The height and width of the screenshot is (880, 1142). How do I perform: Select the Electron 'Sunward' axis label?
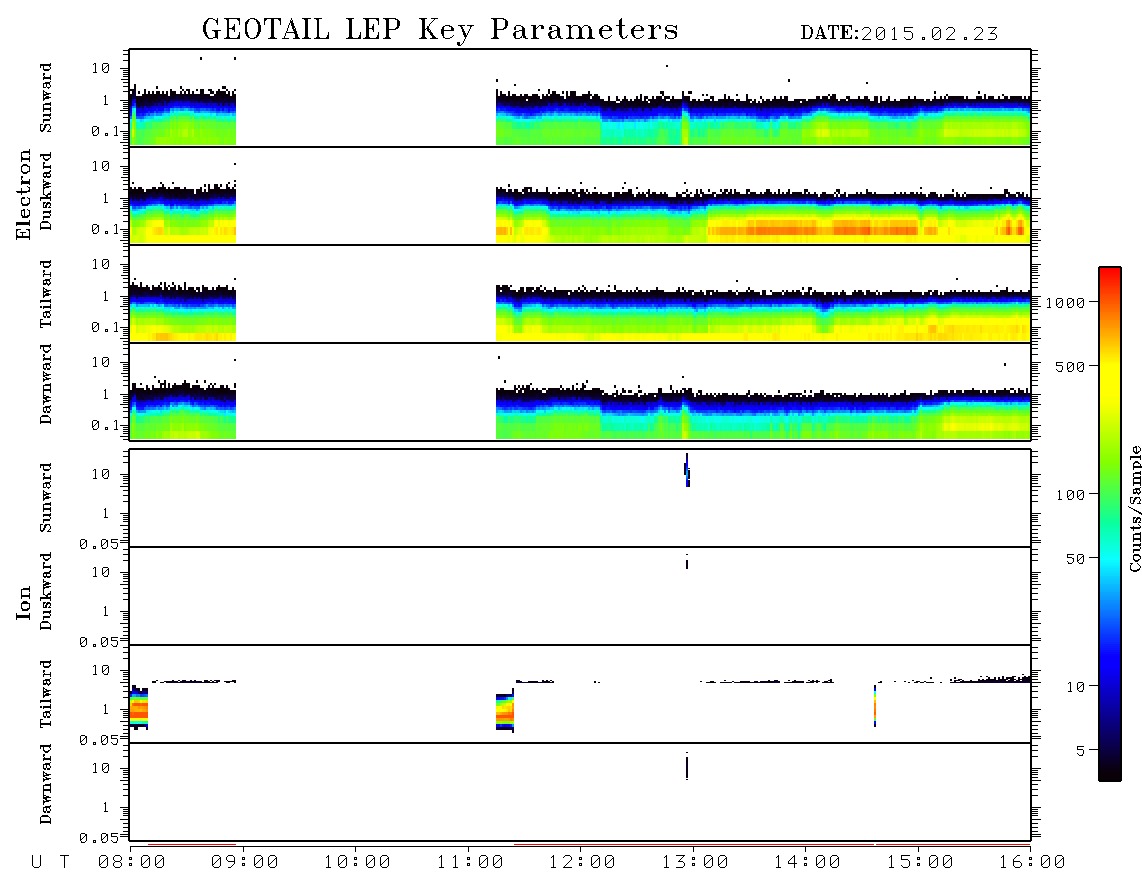[x=46, y=98]
